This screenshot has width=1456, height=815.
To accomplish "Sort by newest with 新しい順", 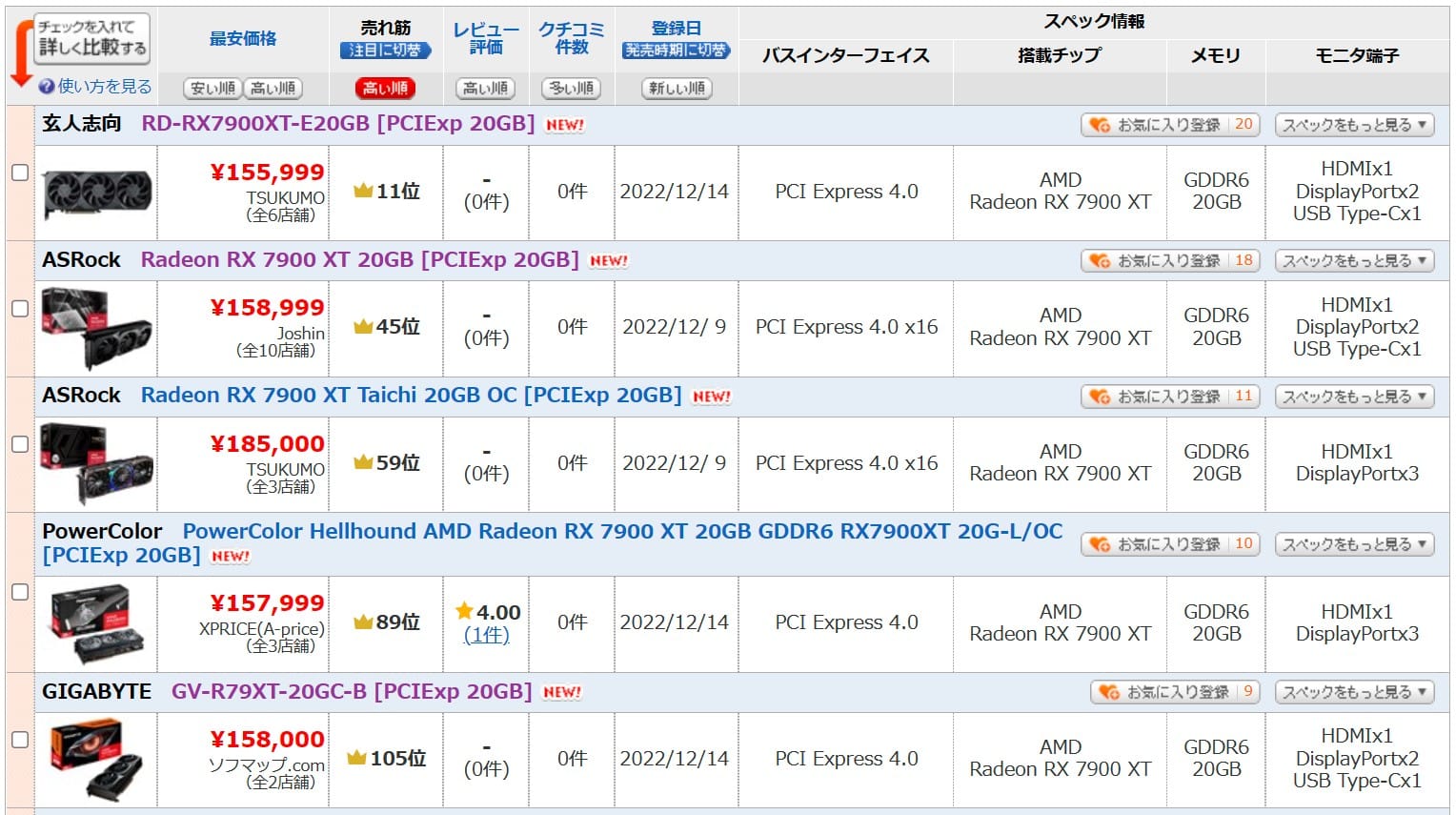I will click(x=677, y=89).
